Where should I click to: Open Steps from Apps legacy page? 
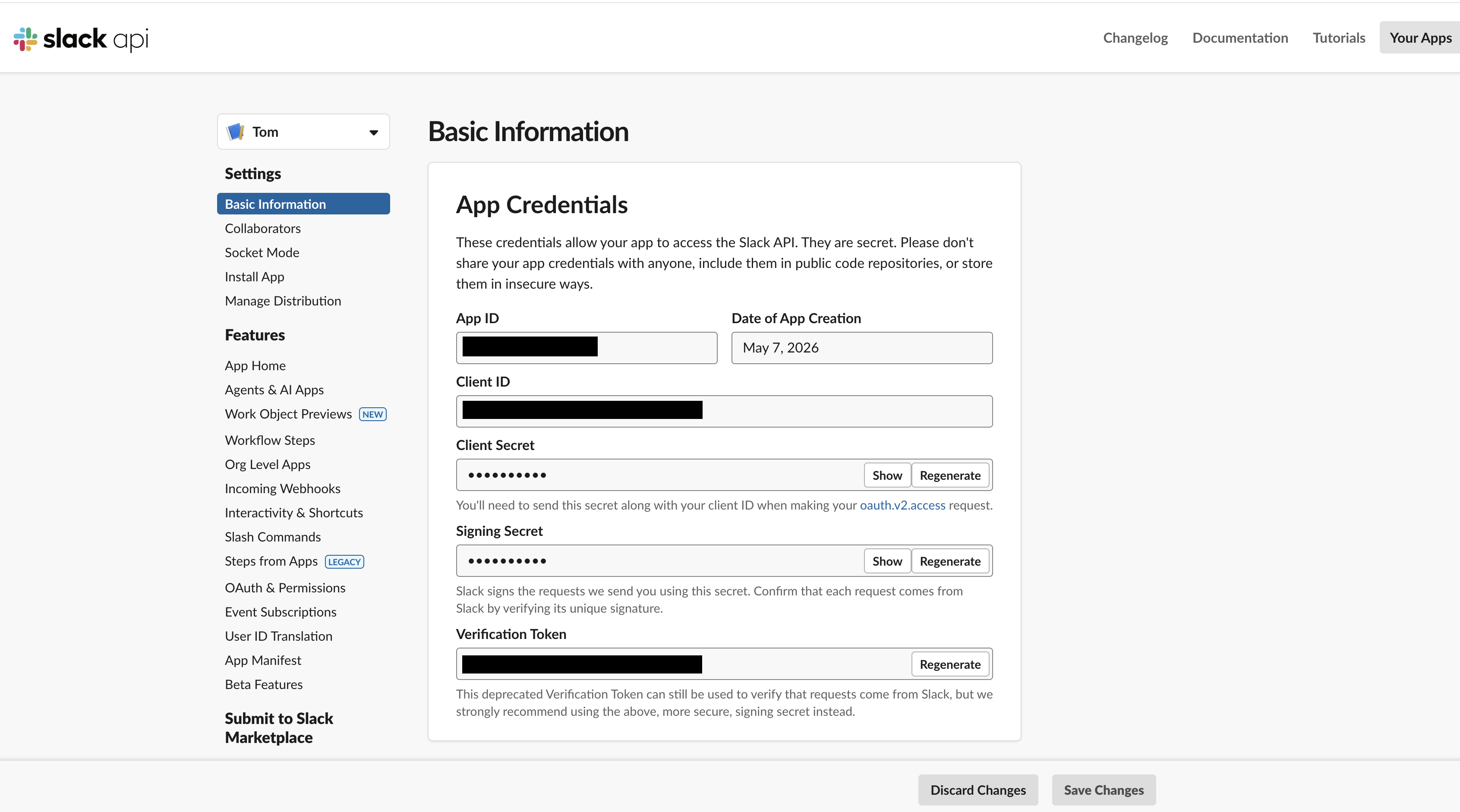pyautogui.click(x=271, y=562)
